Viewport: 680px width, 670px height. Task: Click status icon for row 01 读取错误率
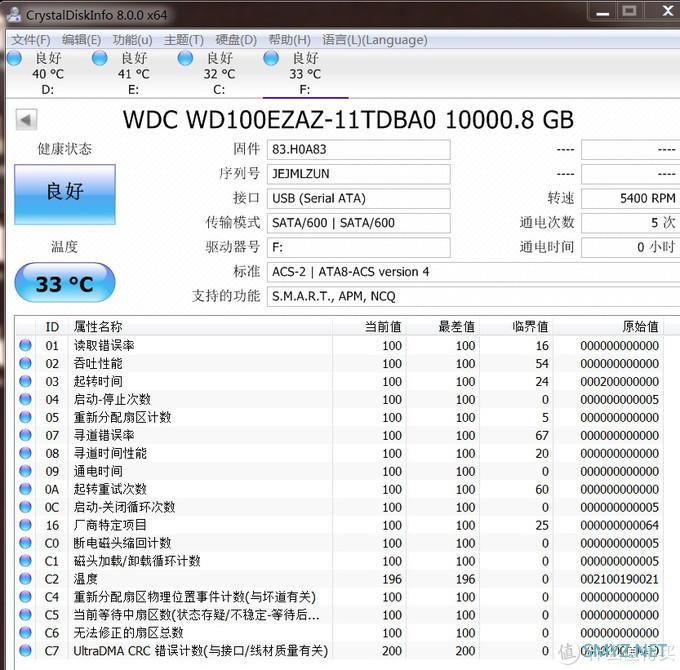[x=26, y=345]
